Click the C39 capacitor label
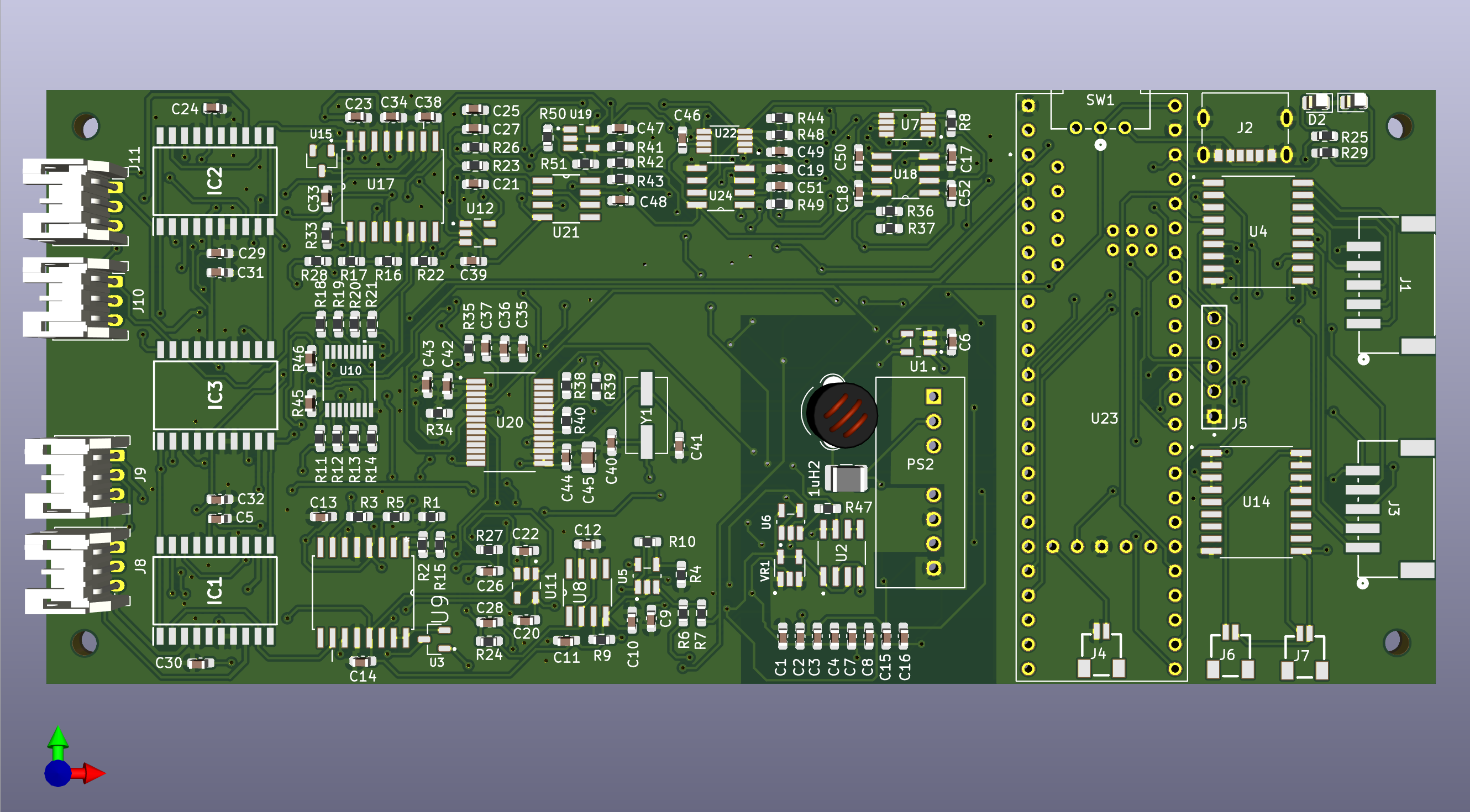Image resolution: width=1470 pixels, height=812 pixels. tap(473, 275)
